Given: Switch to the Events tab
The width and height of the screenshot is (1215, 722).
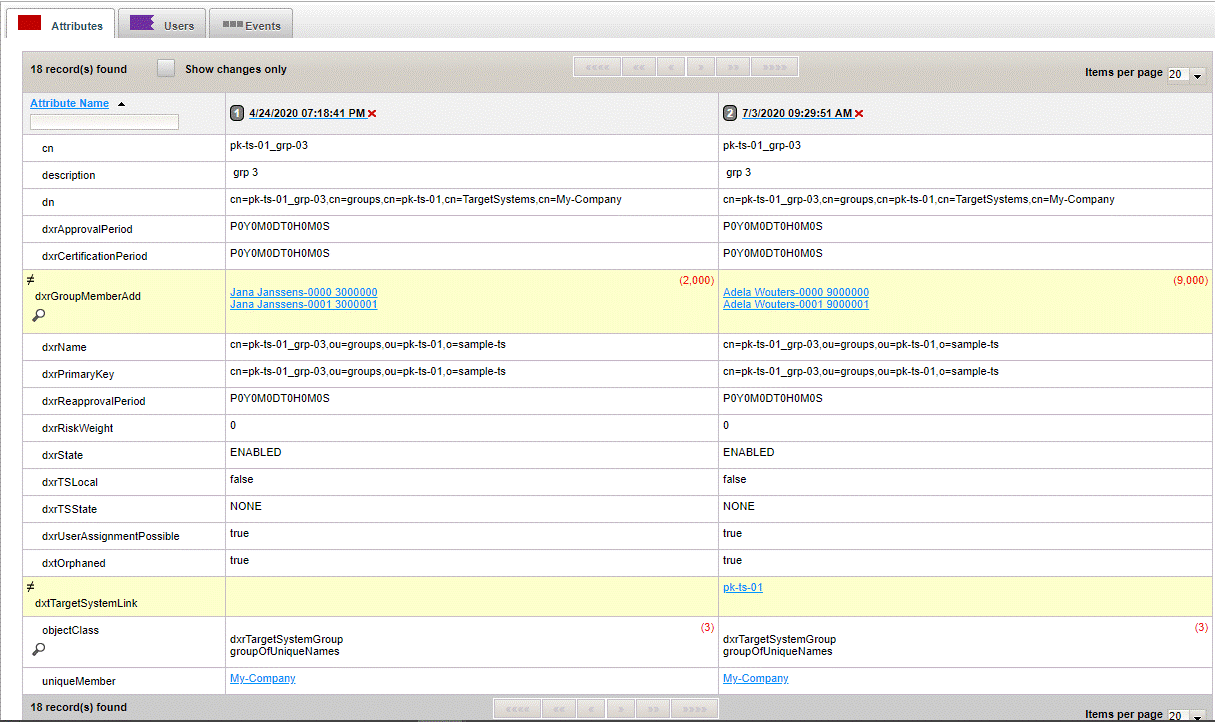Looking at the screenshot, I should tap(251, 25).
